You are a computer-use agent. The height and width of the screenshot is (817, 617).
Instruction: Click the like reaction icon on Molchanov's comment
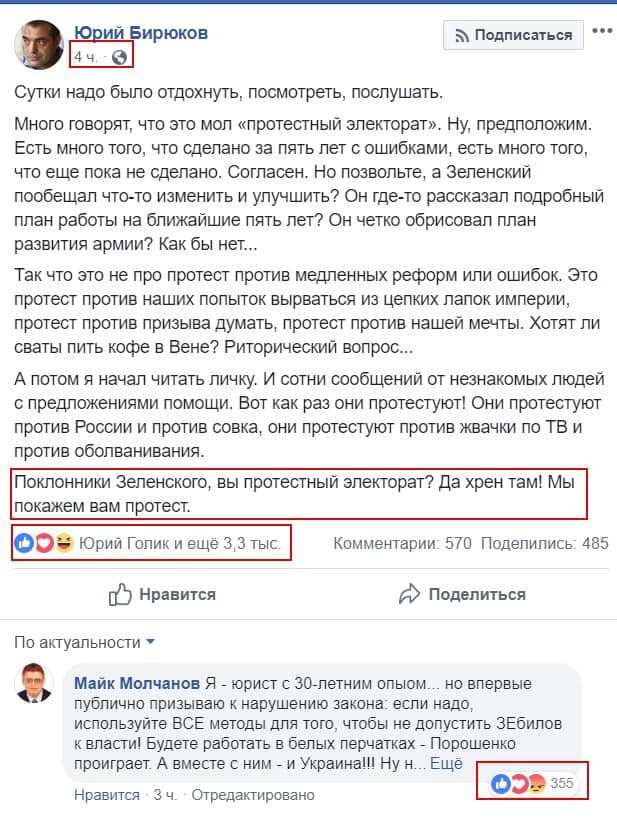(501, 783)
